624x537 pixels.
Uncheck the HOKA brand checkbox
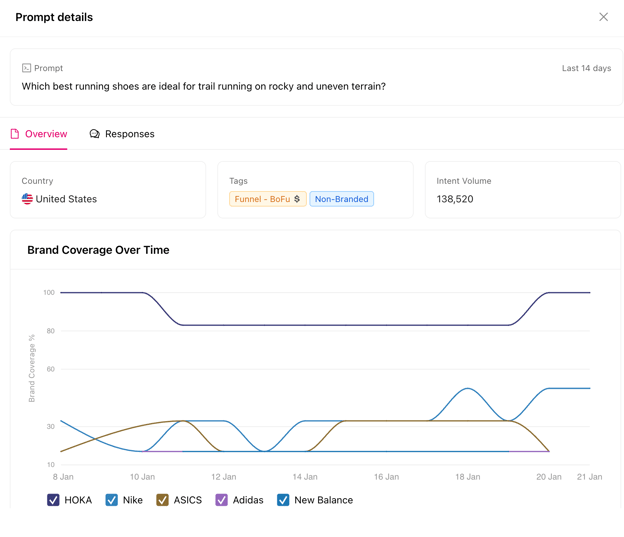pos(53,500)
